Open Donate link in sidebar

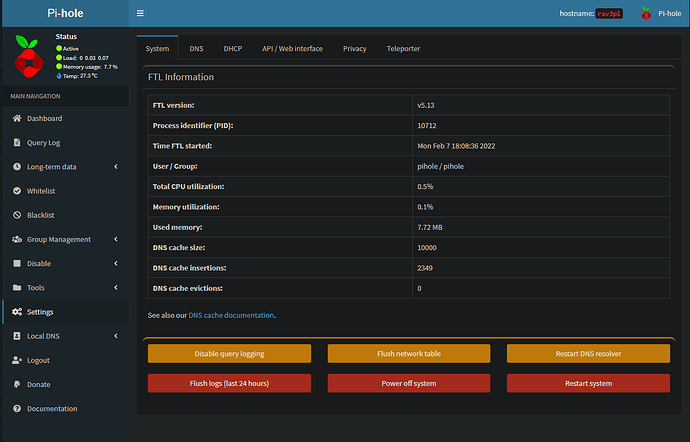pos(65,384)
